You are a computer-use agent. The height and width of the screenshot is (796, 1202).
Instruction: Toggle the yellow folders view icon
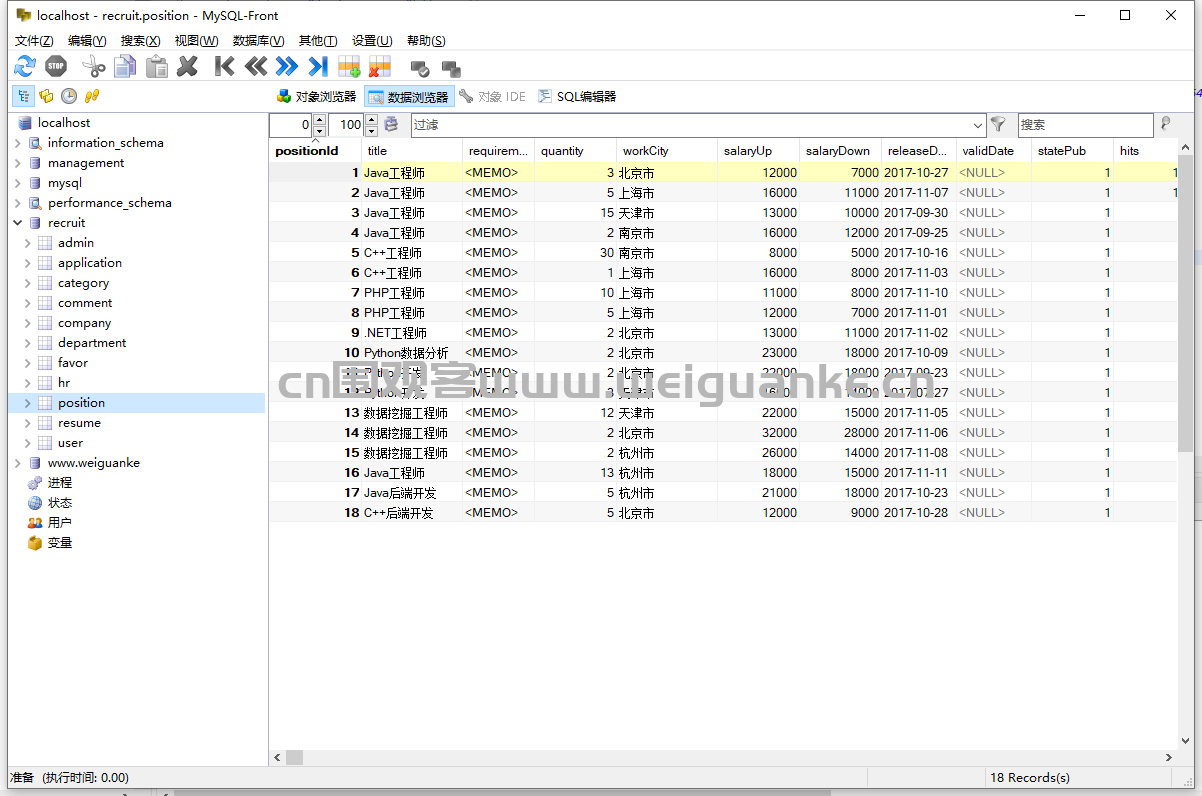coord(46,96)
